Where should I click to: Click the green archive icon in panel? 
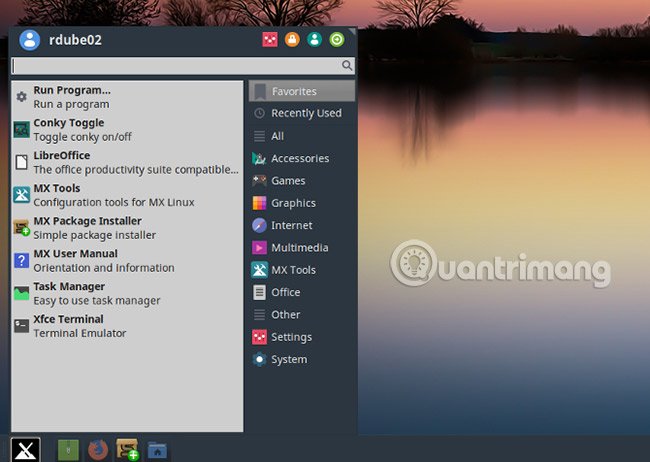68,450
